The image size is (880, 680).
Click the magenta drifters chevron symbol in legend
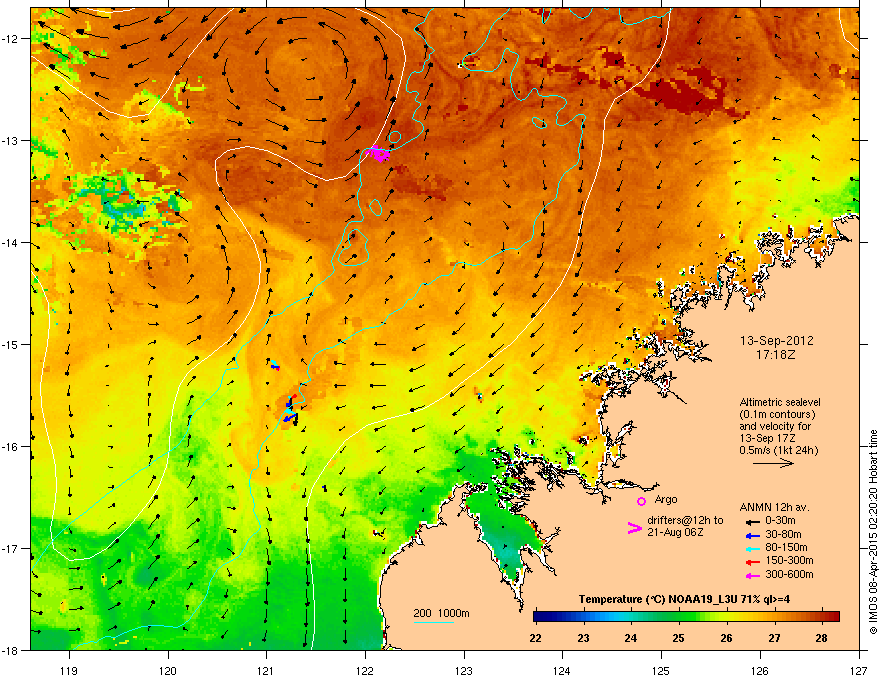pos(634,528)
